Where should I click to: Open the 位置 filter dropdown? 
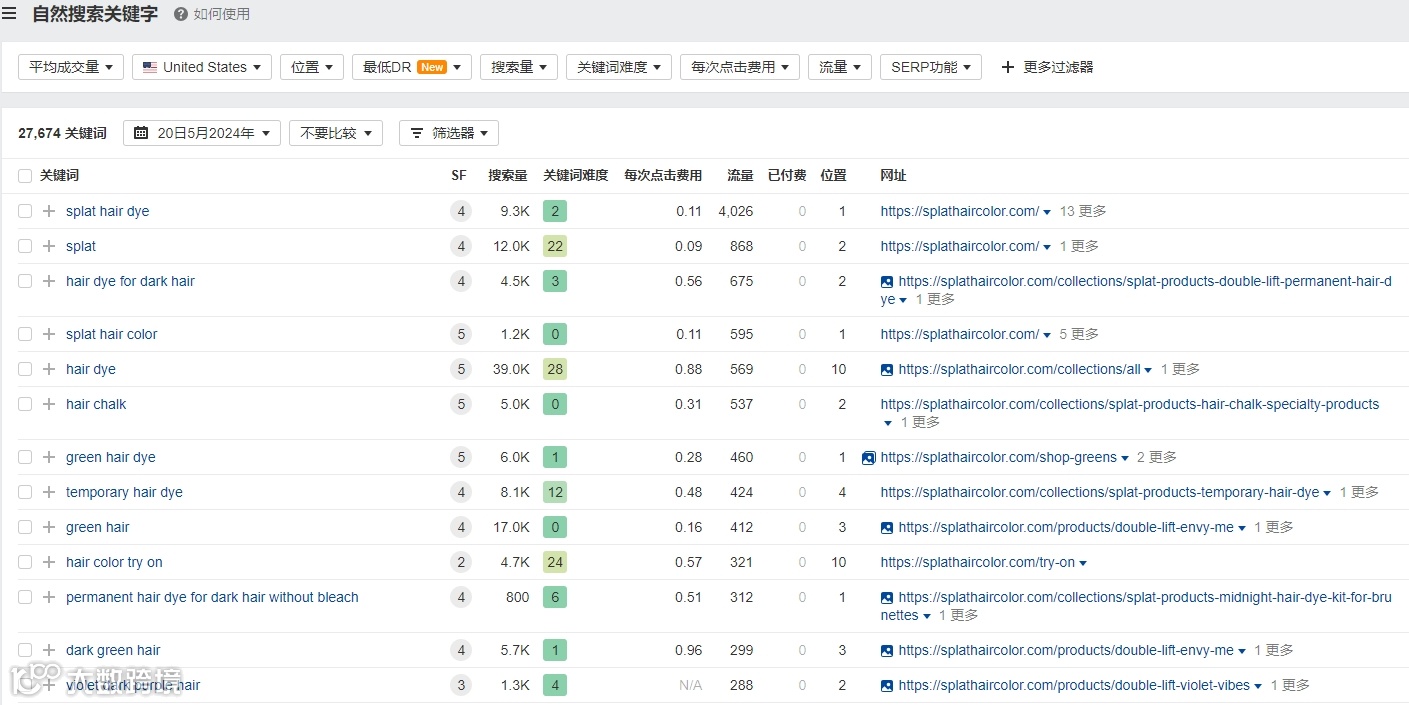(312, 67)
